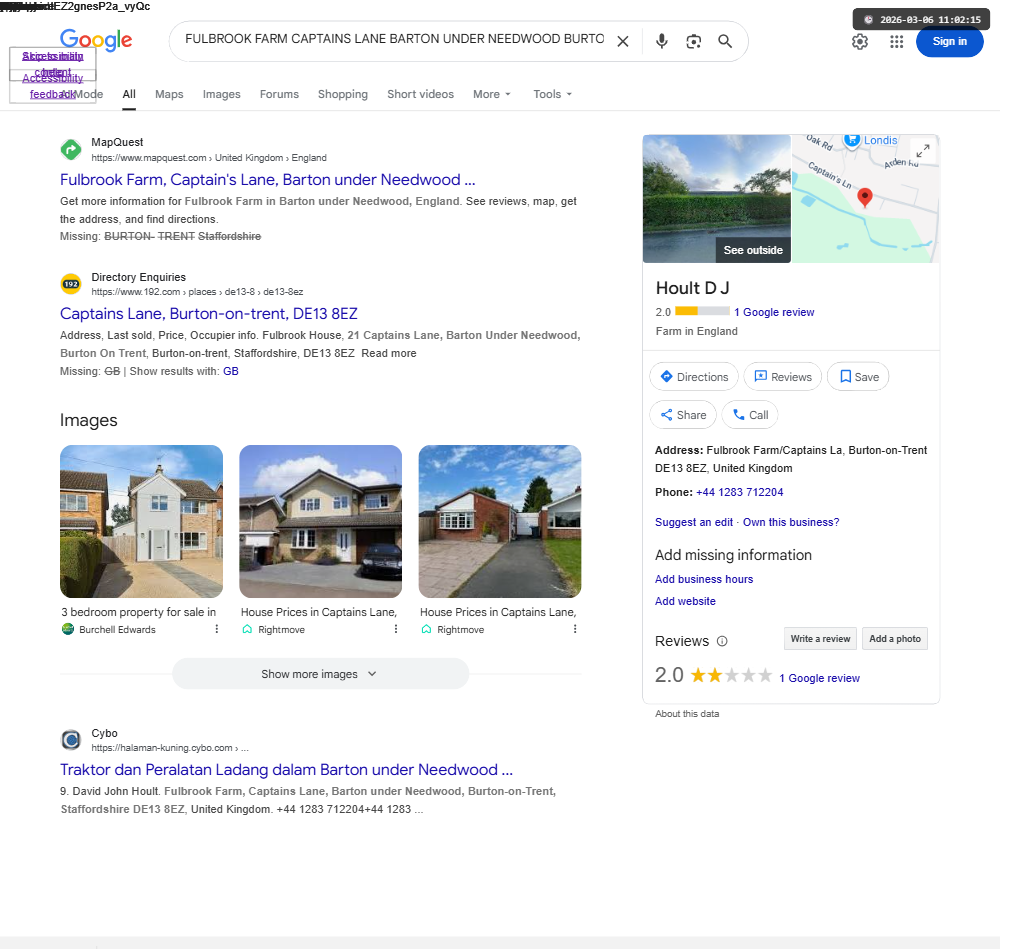Screen dimensions: 1012x949
Task: Open options menu for bungalow Rightmove image
Action: tap(574, 629)
